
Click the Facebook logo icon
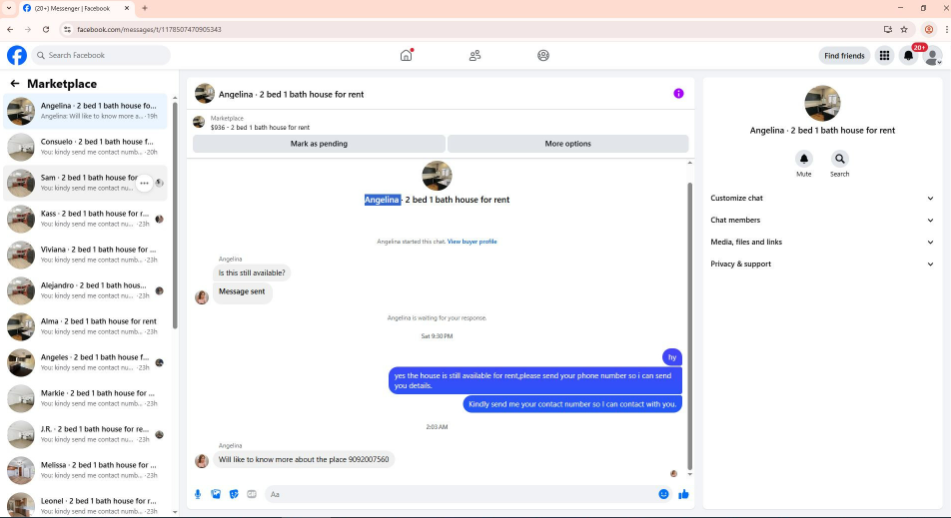click(17, 55)
